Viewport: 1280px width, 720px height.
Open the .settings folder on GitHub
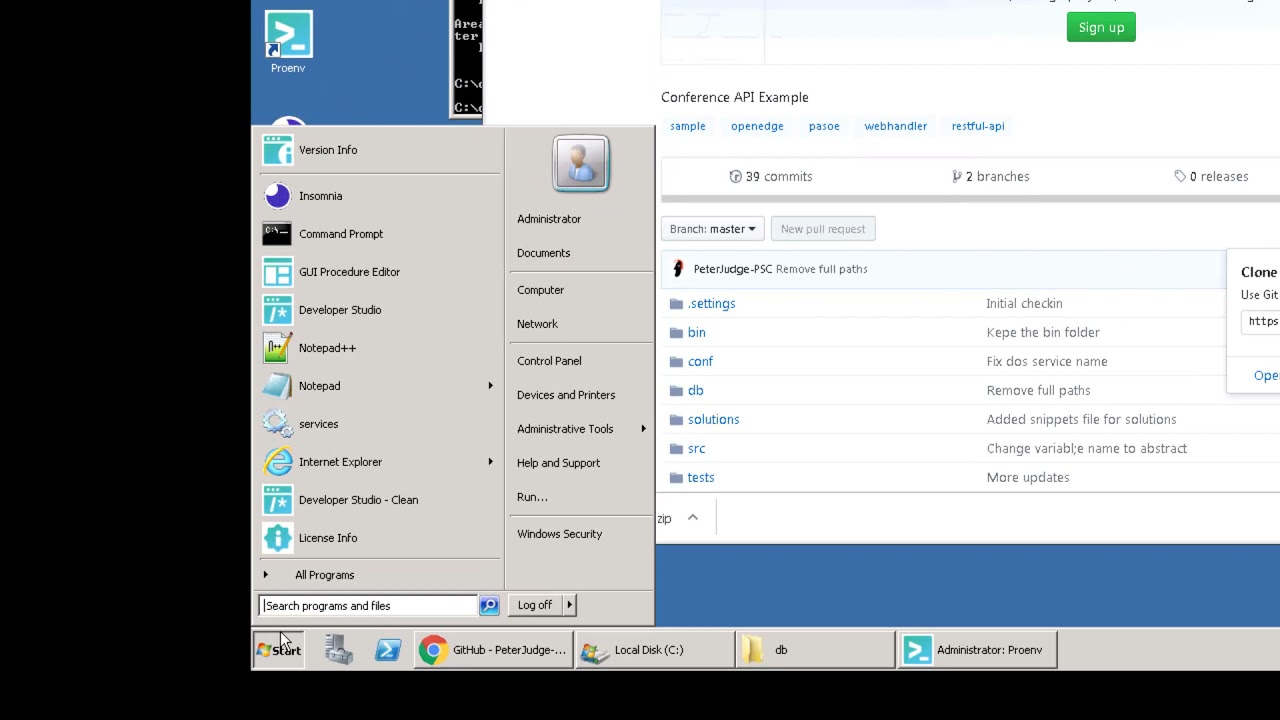click(712, 303)
